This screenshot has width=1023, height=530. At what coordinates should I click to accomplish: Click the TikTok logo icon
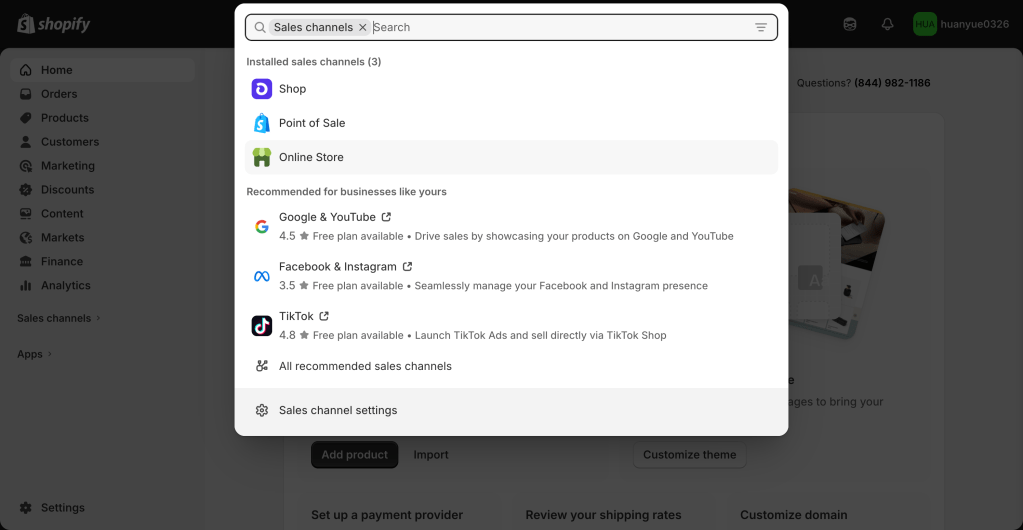262,326
